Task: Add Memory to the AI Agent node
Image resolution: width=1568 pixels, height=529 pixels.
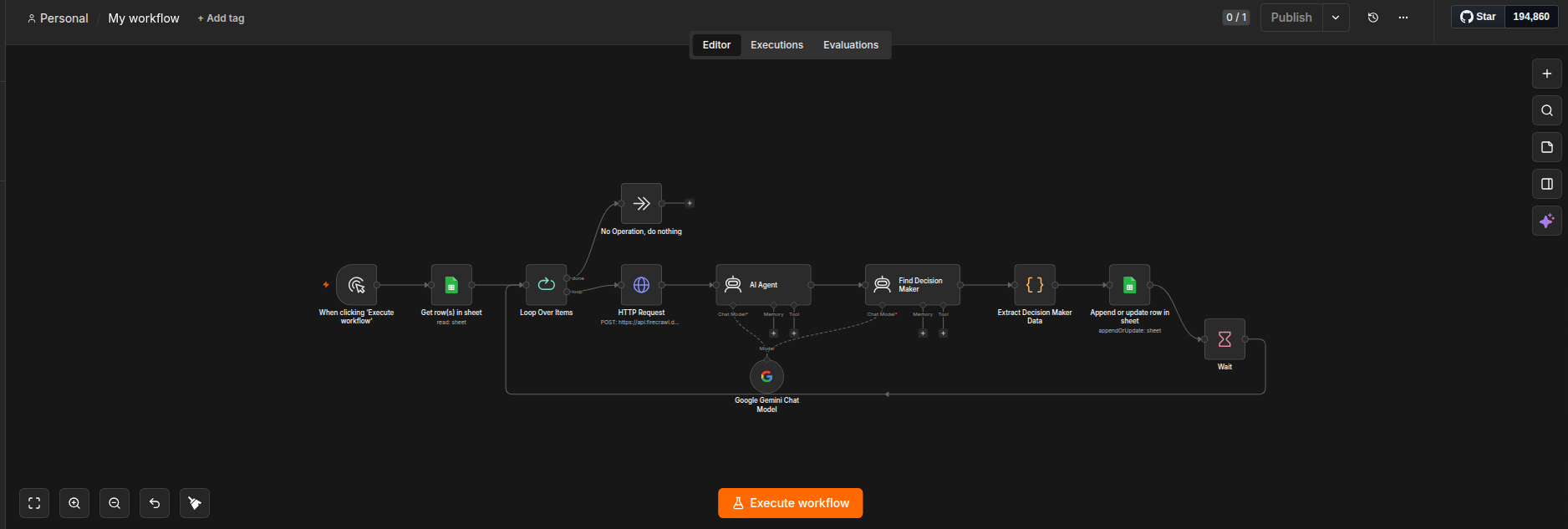Action: coord(773,333)
